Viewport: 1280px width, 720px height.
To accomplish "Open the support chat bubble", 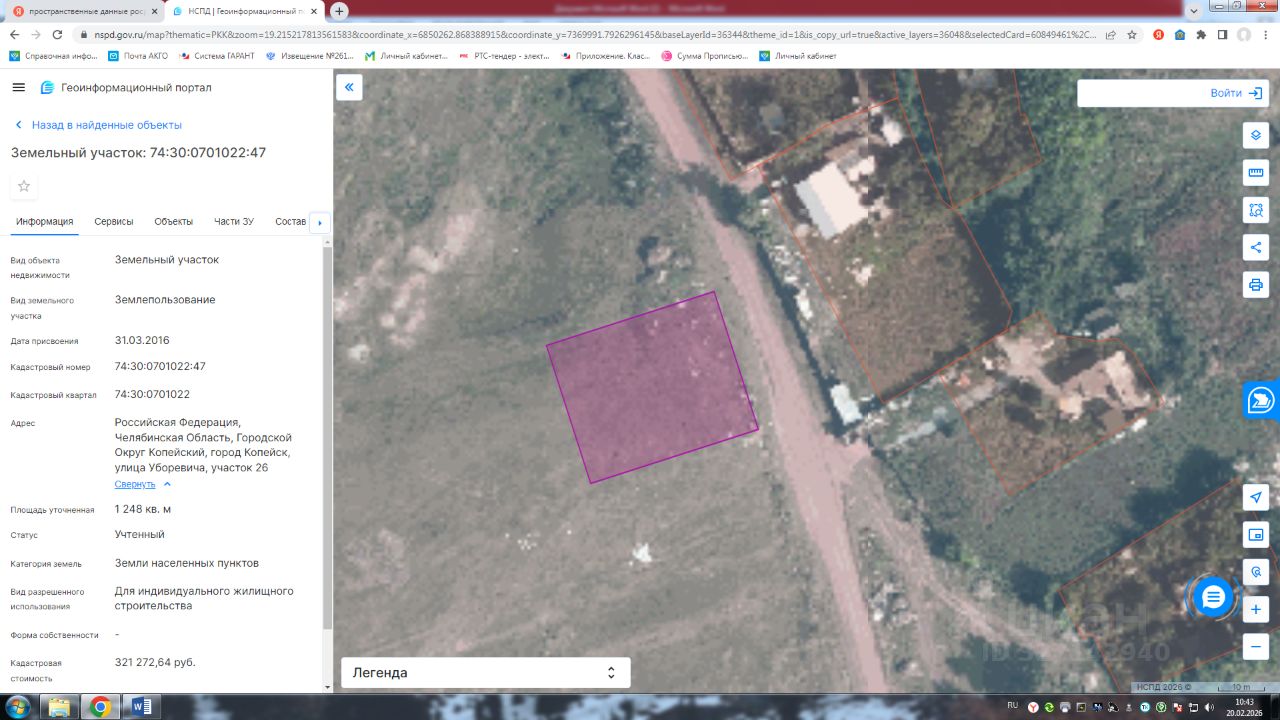I will (x=1213, y=598).
